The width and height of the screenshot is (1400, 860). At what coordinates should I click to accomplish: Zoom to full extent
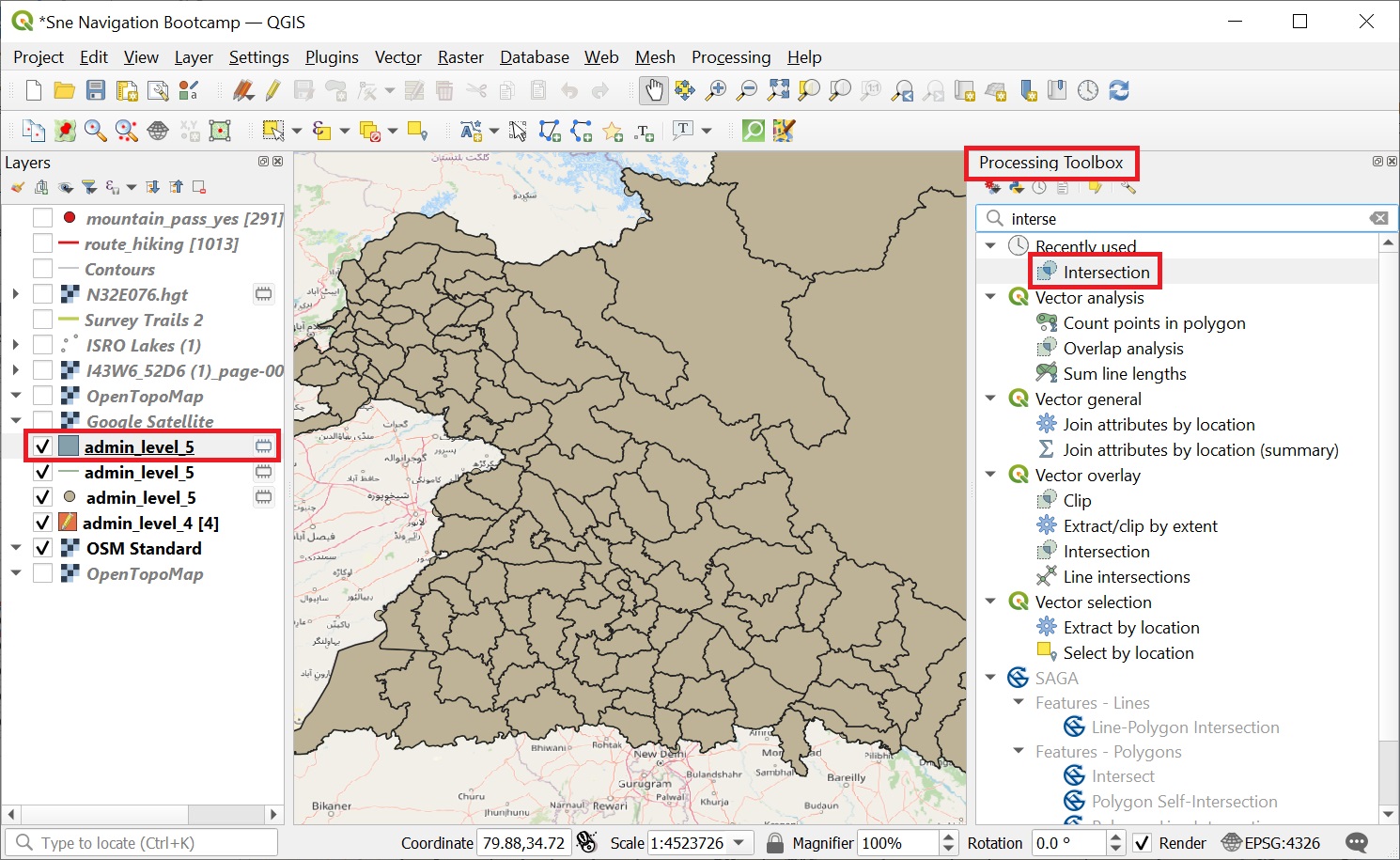tap(778, 90)
